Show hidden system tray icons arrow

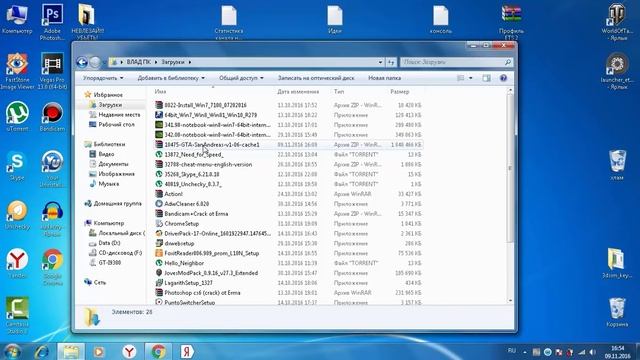click(x=525, y=352)
